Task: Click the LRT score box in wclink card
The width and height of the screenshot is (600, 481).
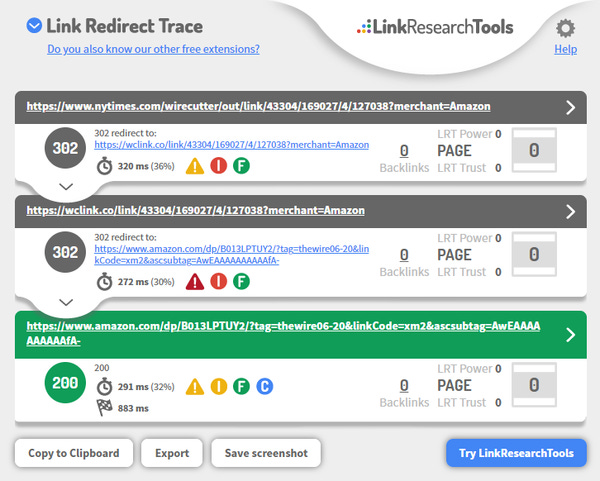Action: click(534, 254)
